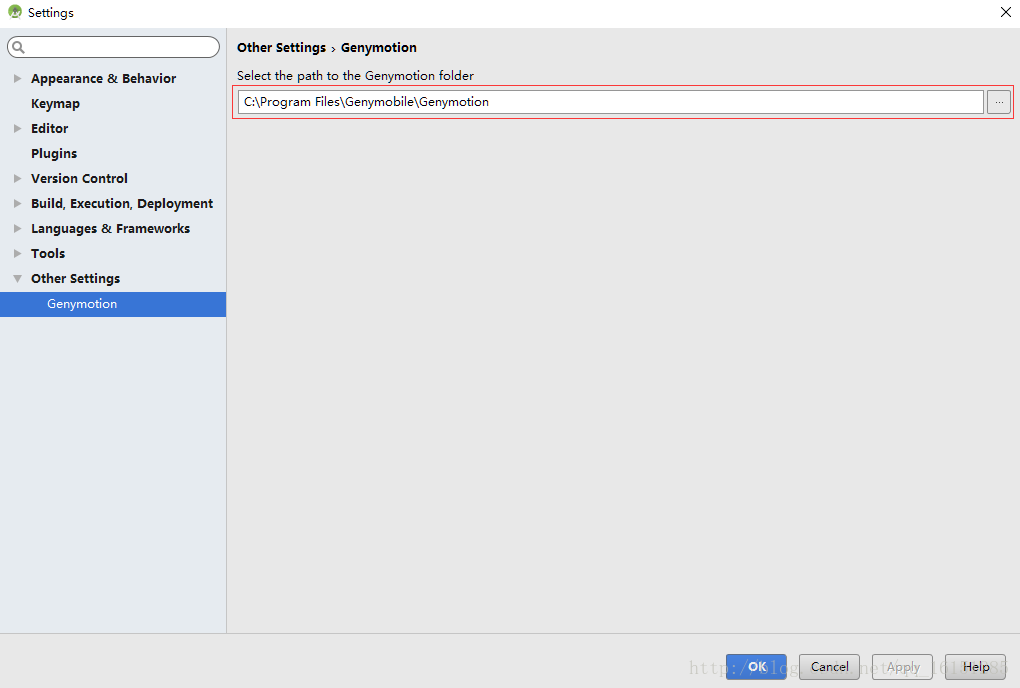Focus the settings search box
The image size is (1020, 688).
tap(120, 47)
